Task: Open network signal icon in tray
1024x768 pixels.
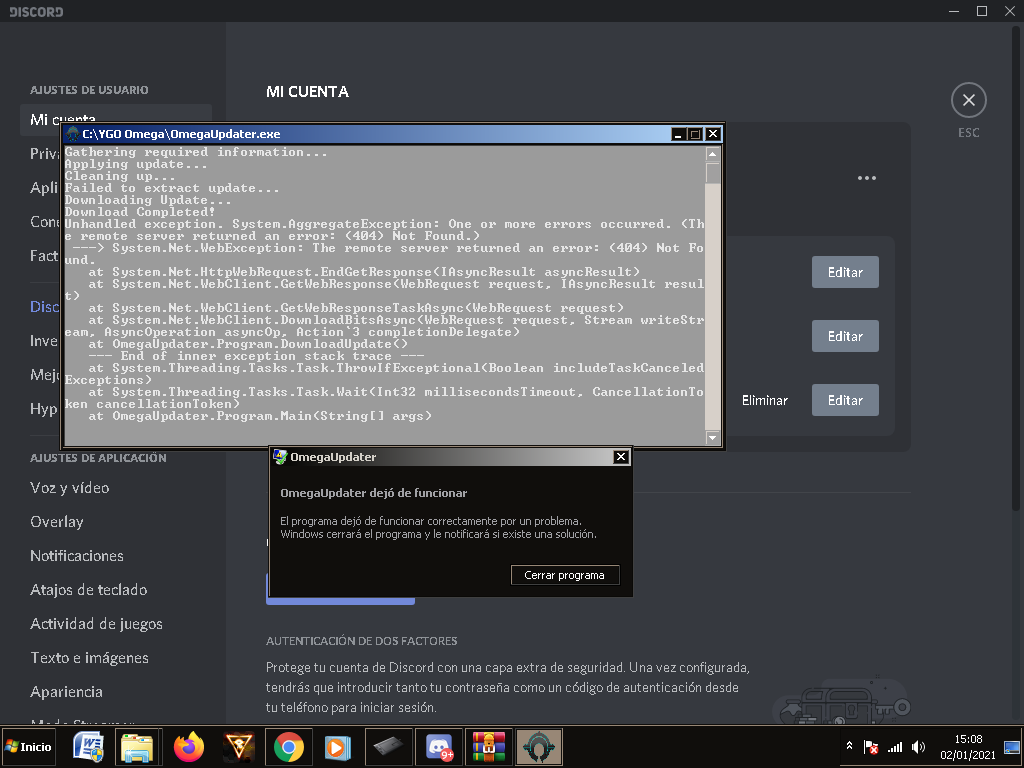Action: coord(895,746)
